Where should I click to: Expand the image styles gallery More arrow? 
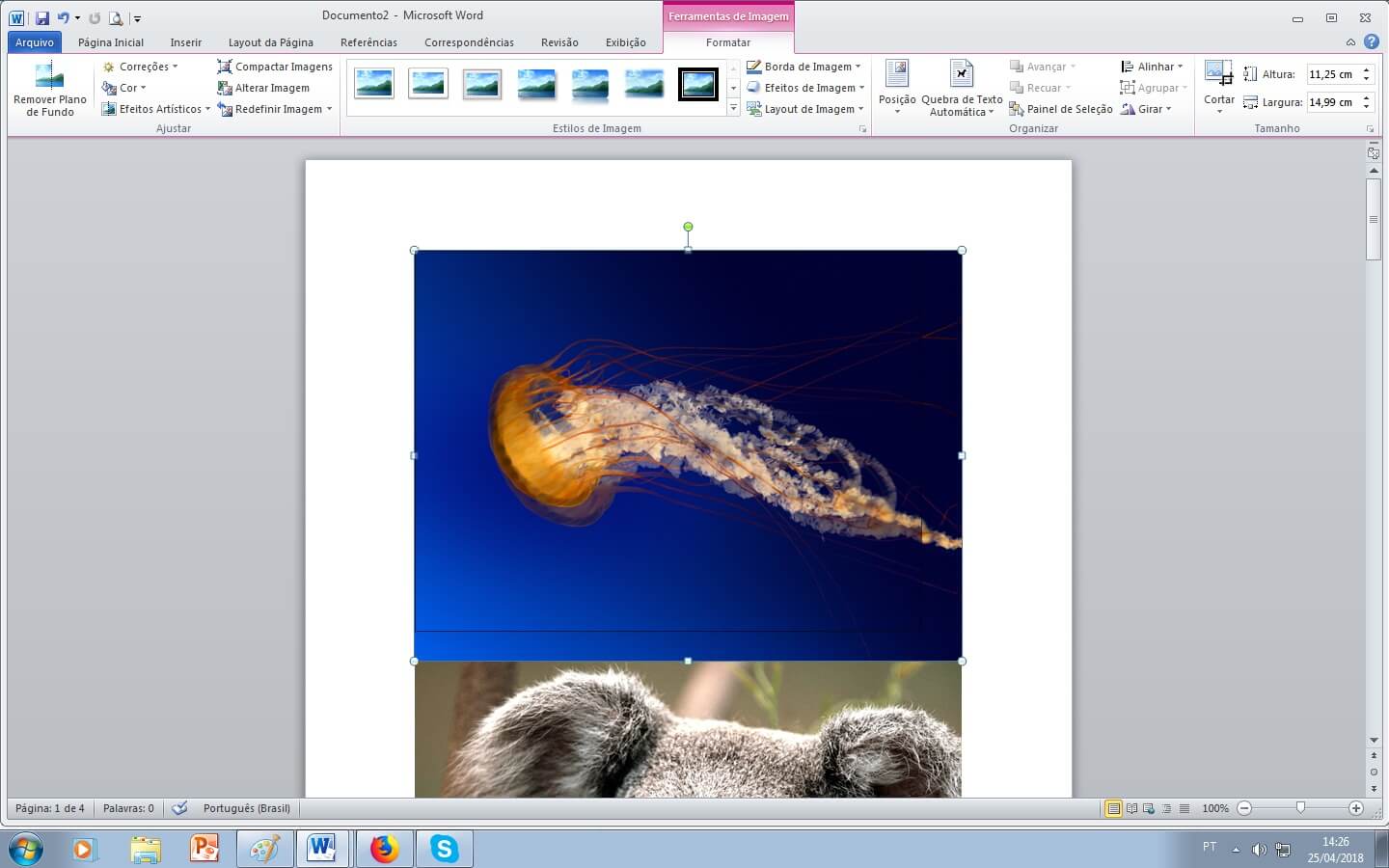(x=733, y=108)
